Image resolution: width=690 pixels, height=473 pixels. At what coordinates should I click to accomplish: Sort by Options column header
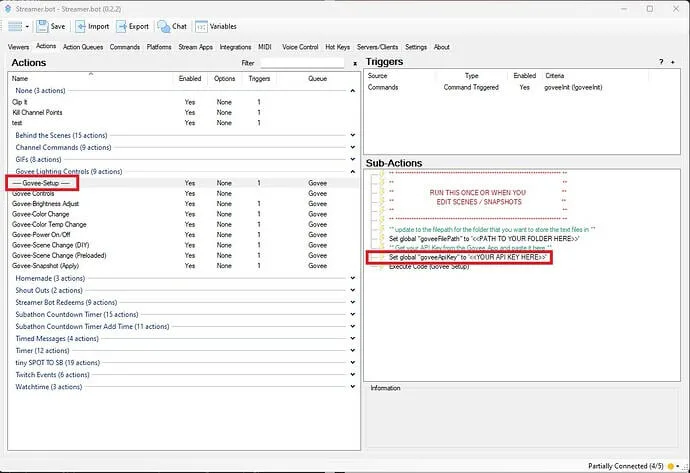pos(224,78)
